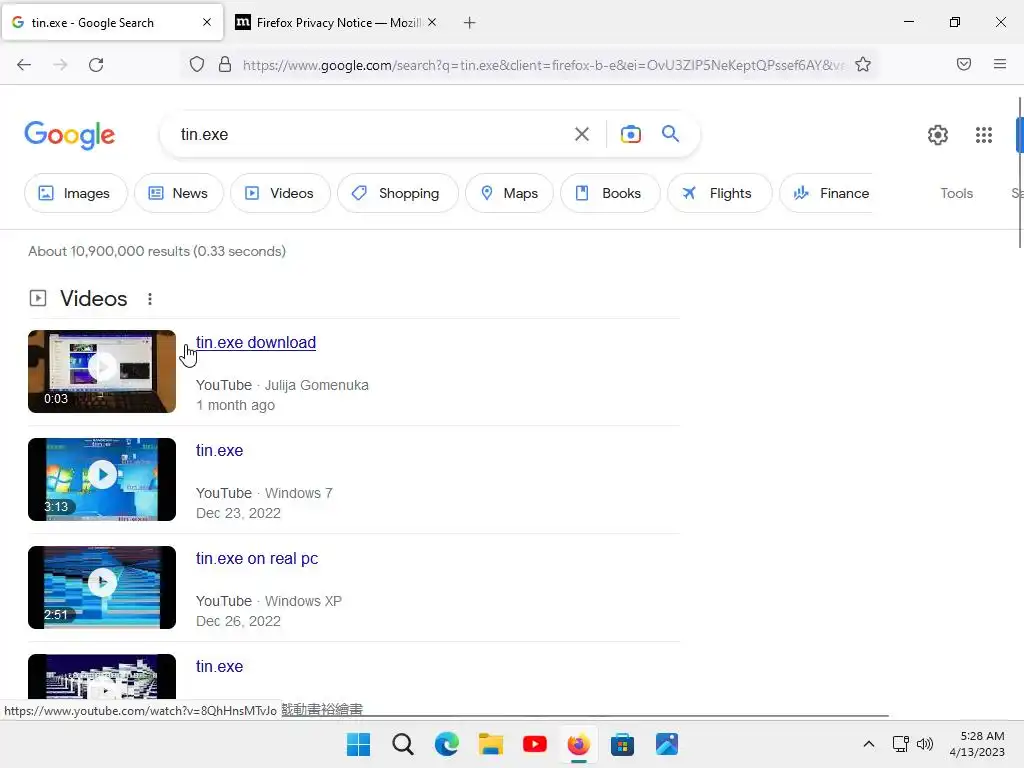Viewport: 1024px width, 768px height.
Task: Click the Firefox icon on the taskbar
Action: pyautogui.click(x=578, y=744)
